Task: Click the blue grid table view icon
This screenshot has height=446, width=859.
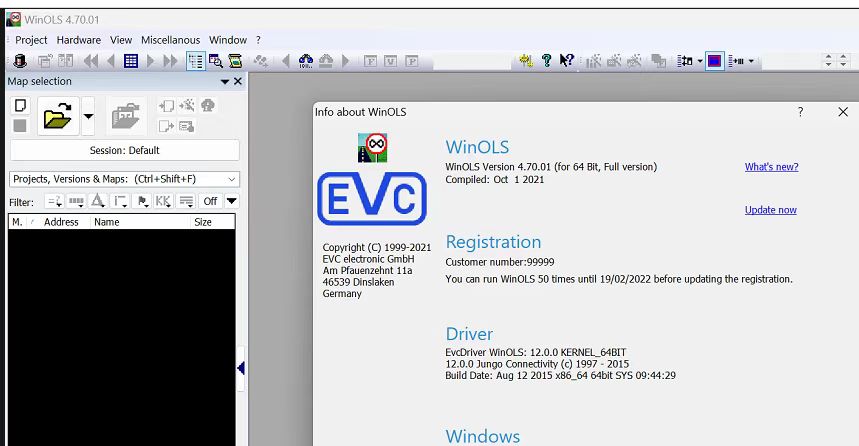Action: click(131, 61)
